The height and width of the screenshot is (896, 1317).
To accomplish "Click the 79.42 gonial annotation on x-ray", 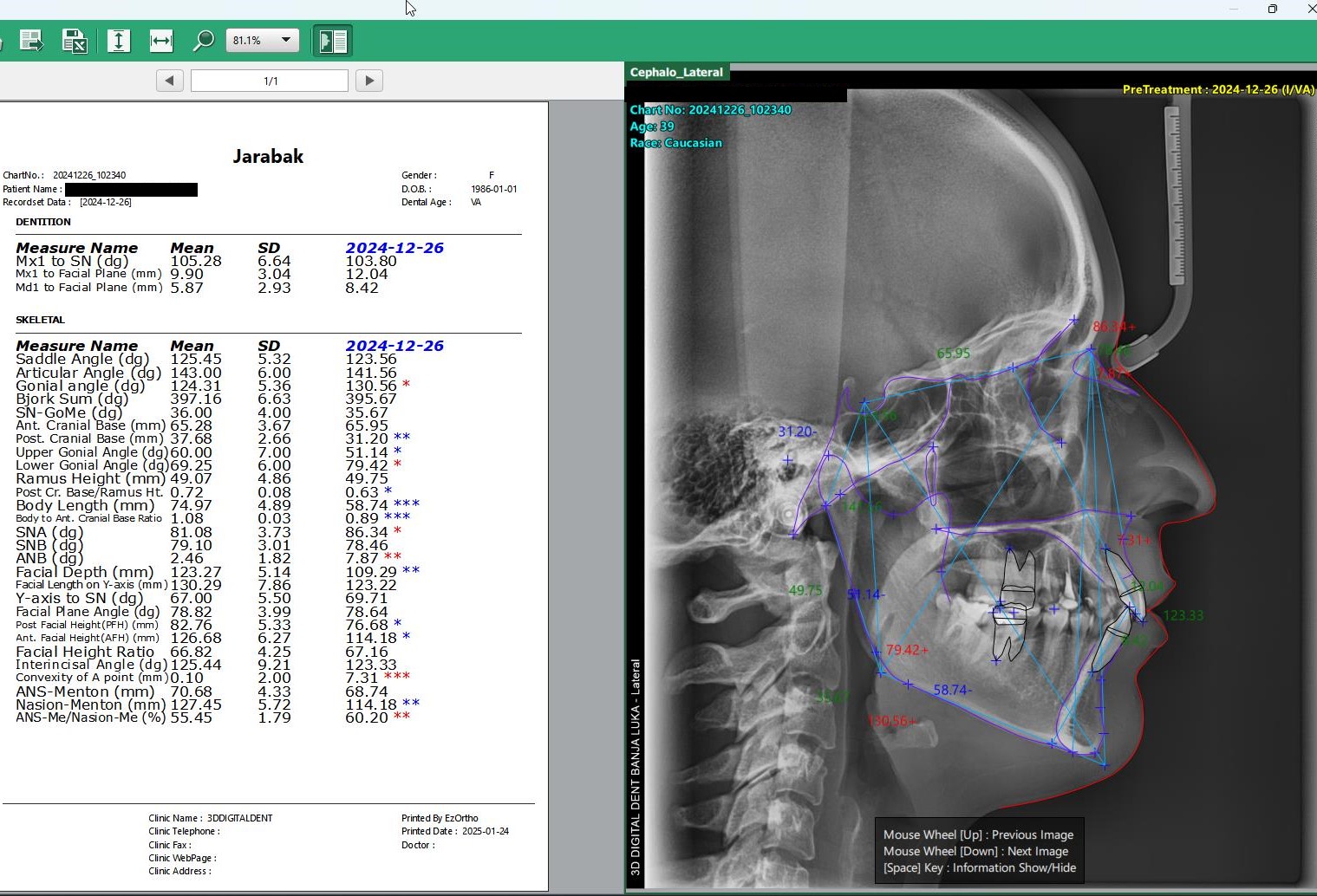I will click(907, 650).
